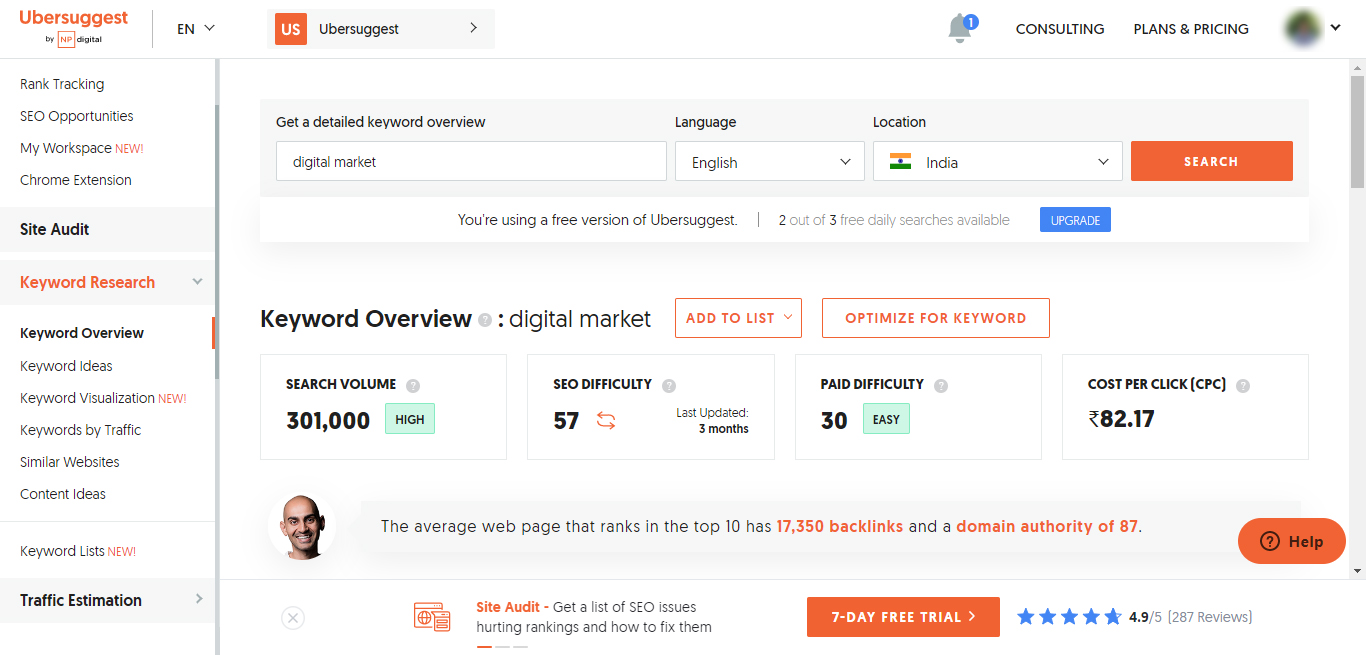Click the five-star rating graphic
The image size is (1366, 655).
1069,617
